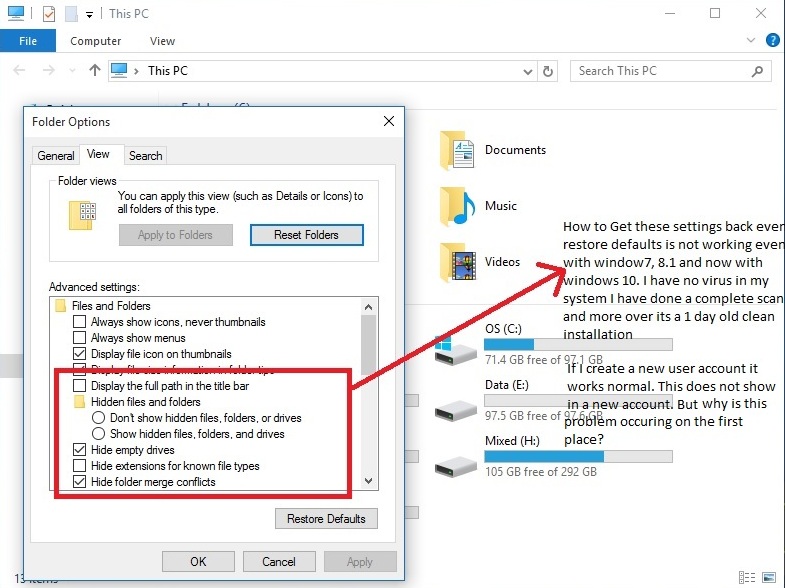Uncheck Hide empty drives

[79, 450]
